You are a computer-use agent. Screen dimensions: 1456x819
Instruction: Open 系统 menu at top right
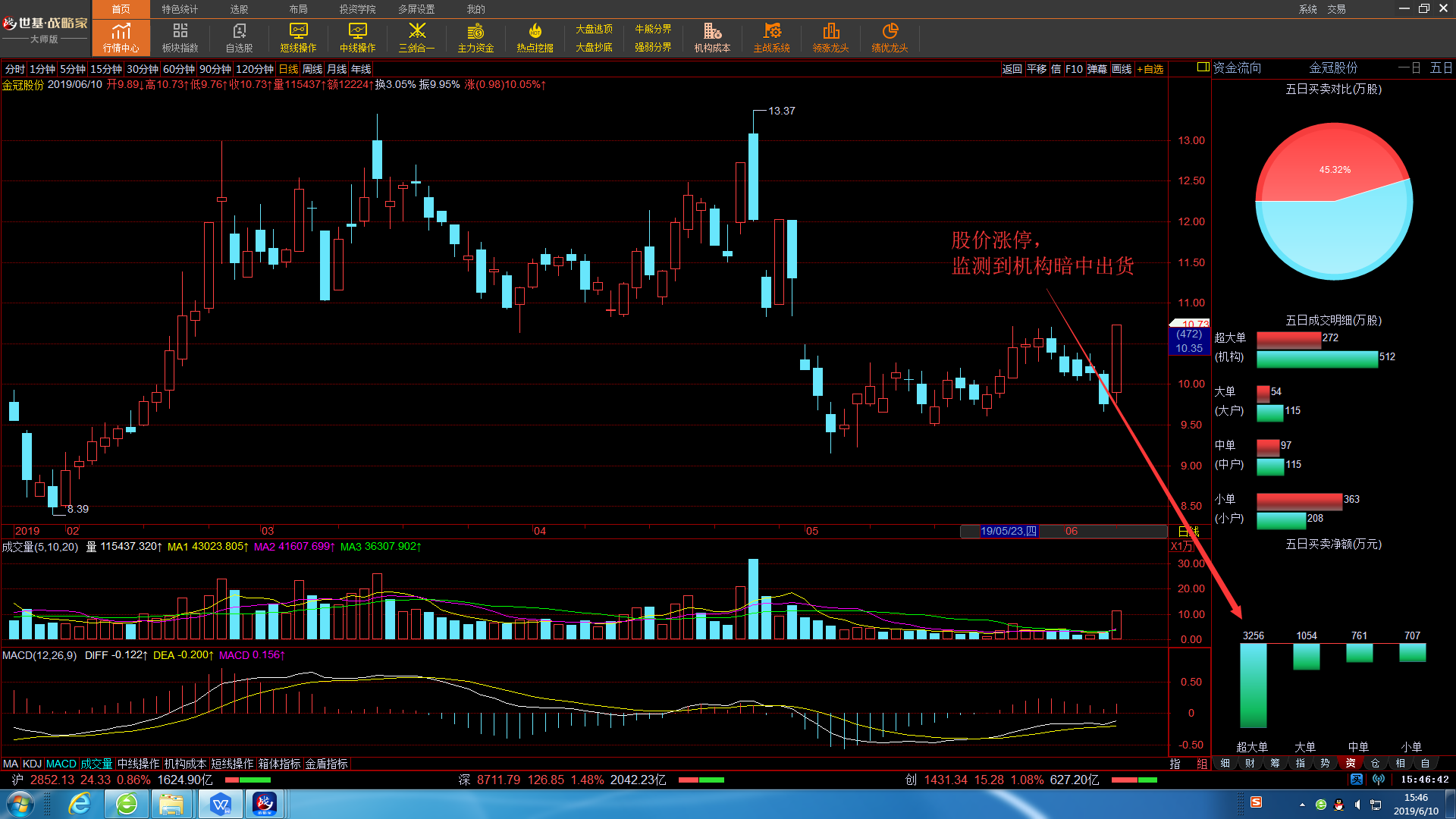pyautogui.click(x=1308, y=9)
